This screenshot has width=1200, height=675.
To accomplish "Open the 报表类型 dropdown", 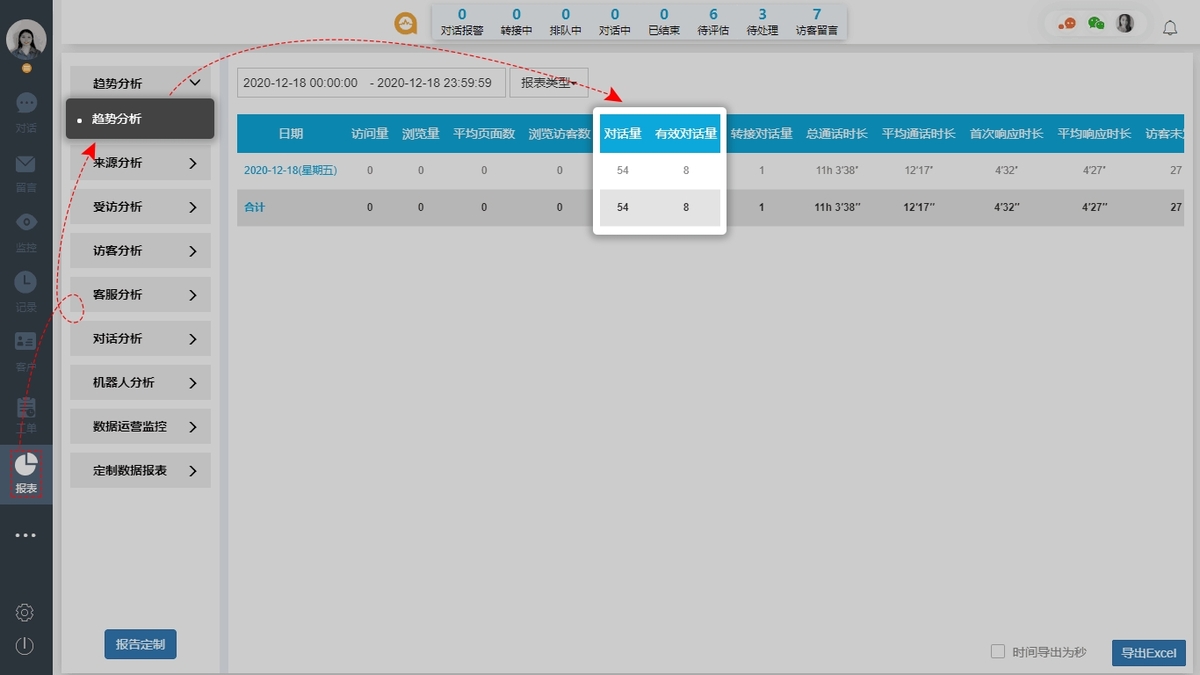I will coord(549,83).
